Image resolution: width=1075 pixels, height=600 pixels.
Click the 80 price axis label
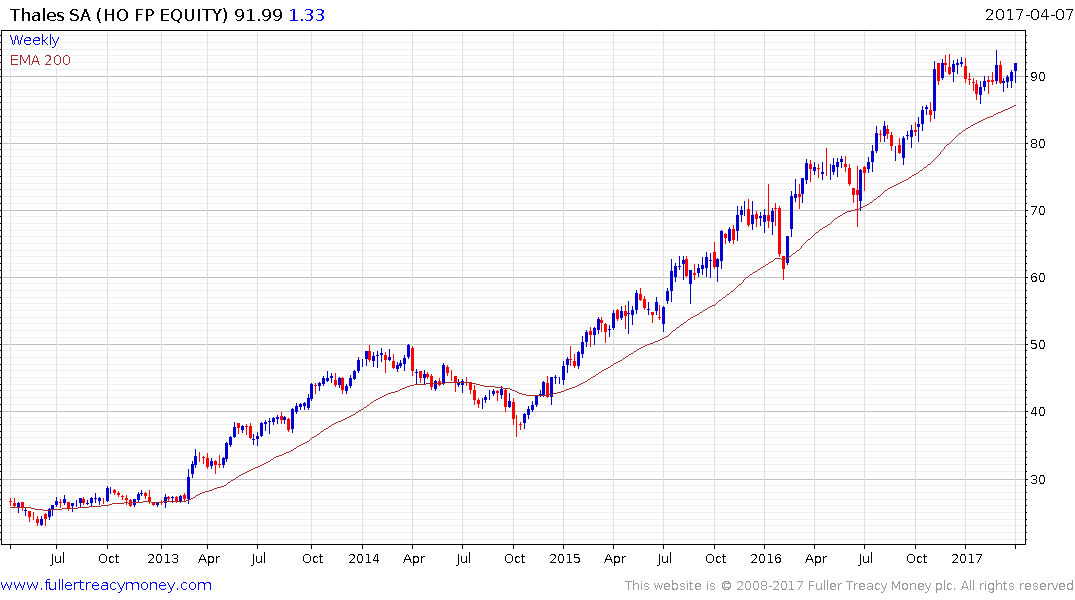1038,144
